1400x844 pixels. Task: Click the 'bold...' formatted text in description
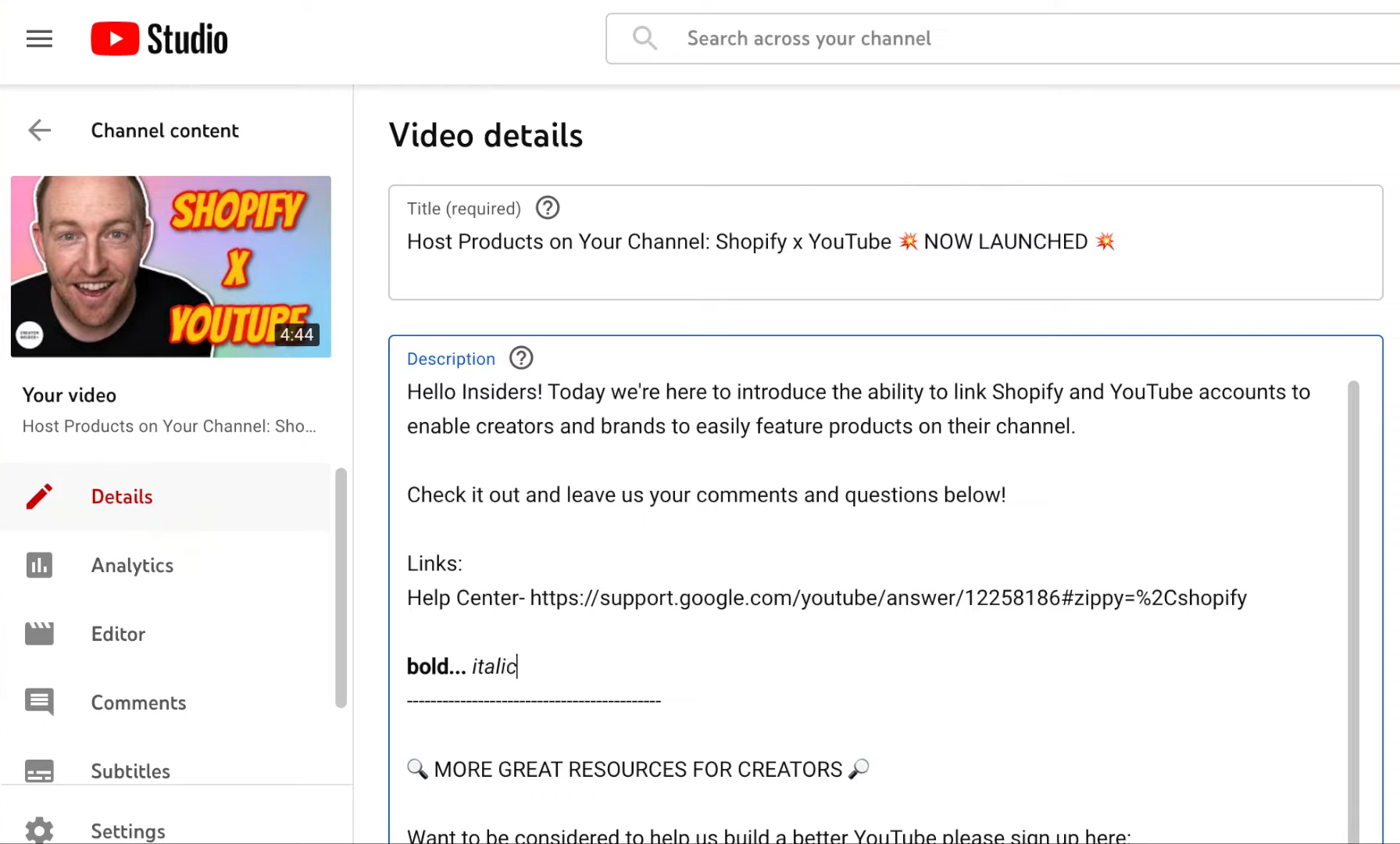(x=436, y=667)
